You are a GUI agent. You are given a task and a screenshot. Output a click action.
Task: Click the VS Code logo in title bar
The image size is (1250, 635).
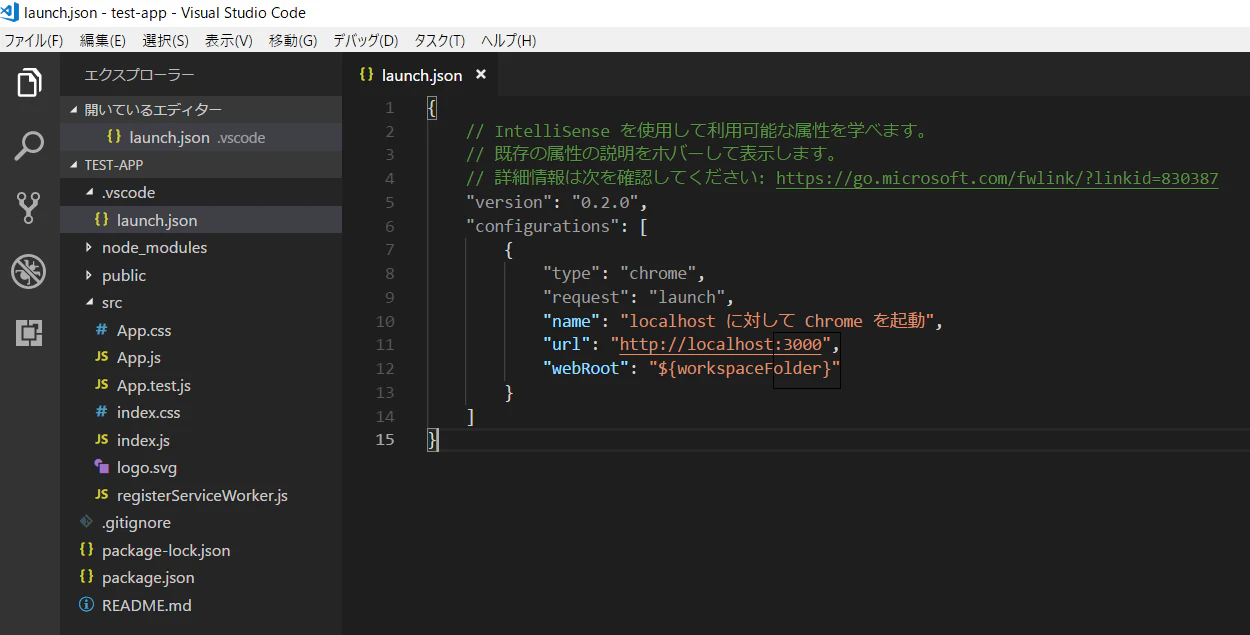tap(10, 12)
